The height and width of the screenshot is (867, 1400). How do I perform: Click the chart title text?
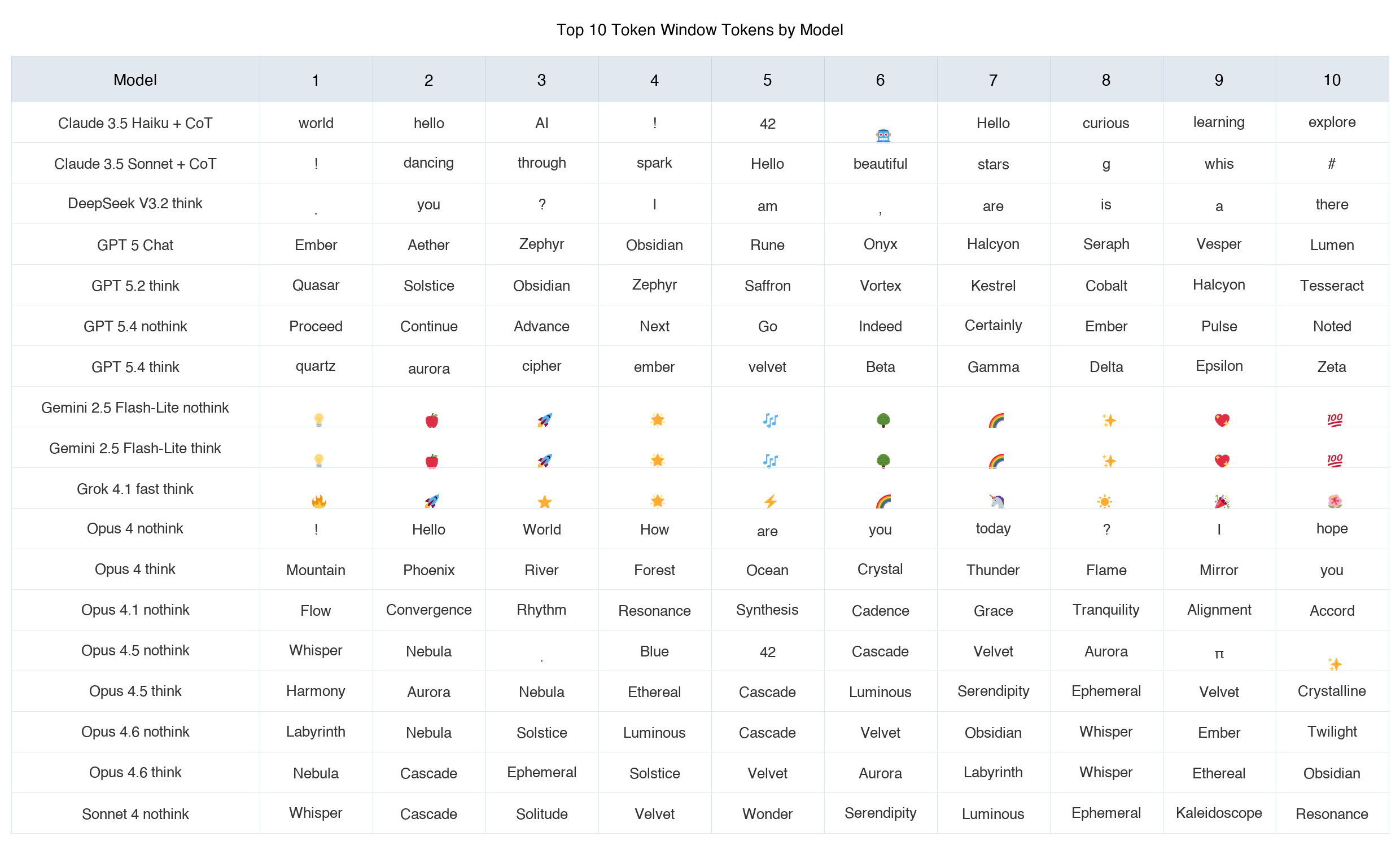699,30
